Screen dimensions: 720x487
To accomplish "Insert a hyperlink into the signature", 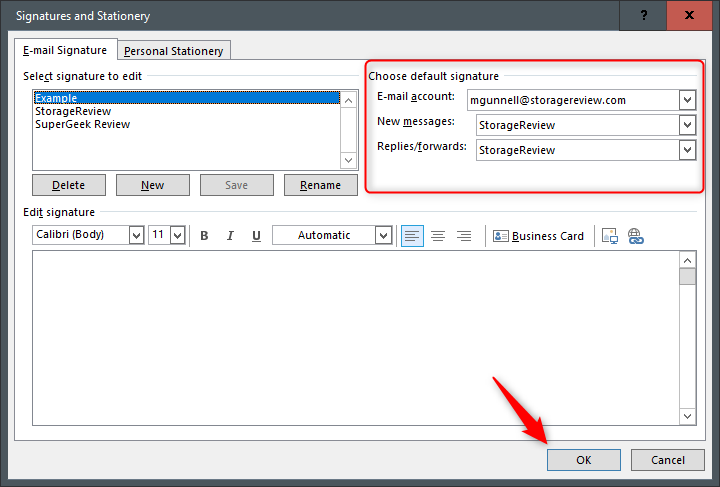I will pos(636,236).
